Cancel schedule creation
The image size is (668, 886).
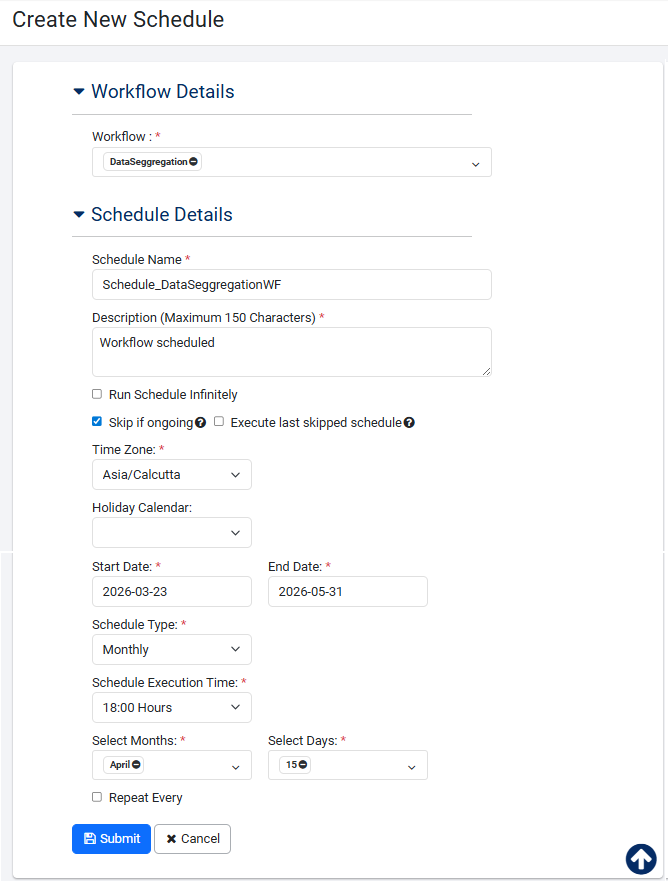[x=192, y=839]
